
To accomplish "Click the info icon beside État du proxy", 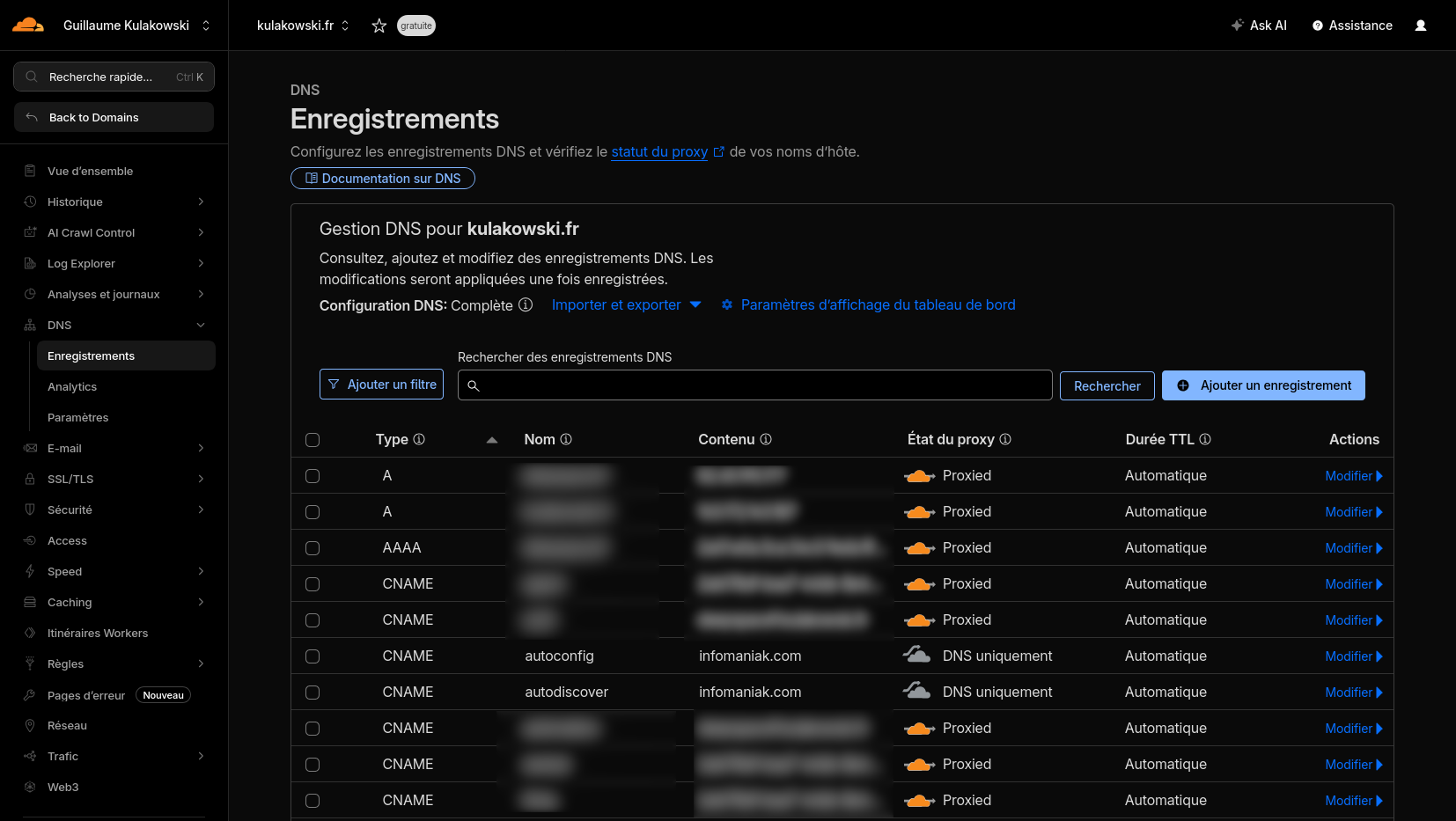I will click(x=1005, y=439).
